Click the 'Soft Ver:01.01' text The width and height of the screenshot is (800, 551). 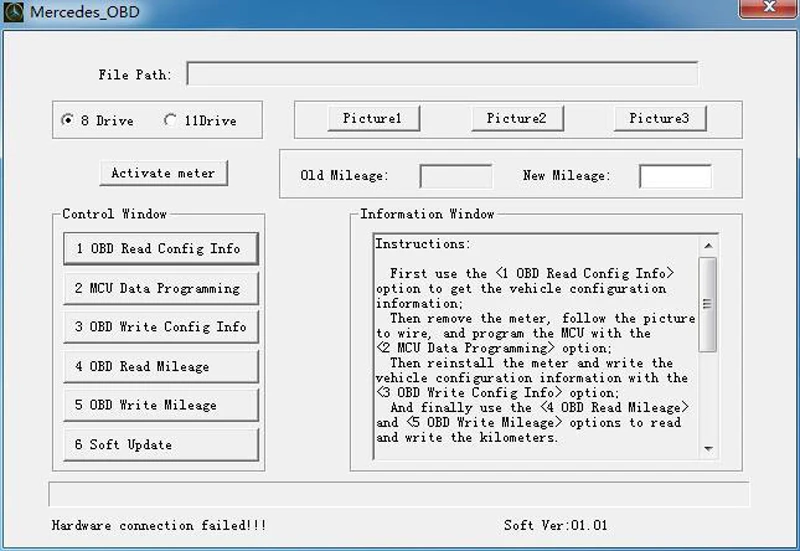(556, 525)
